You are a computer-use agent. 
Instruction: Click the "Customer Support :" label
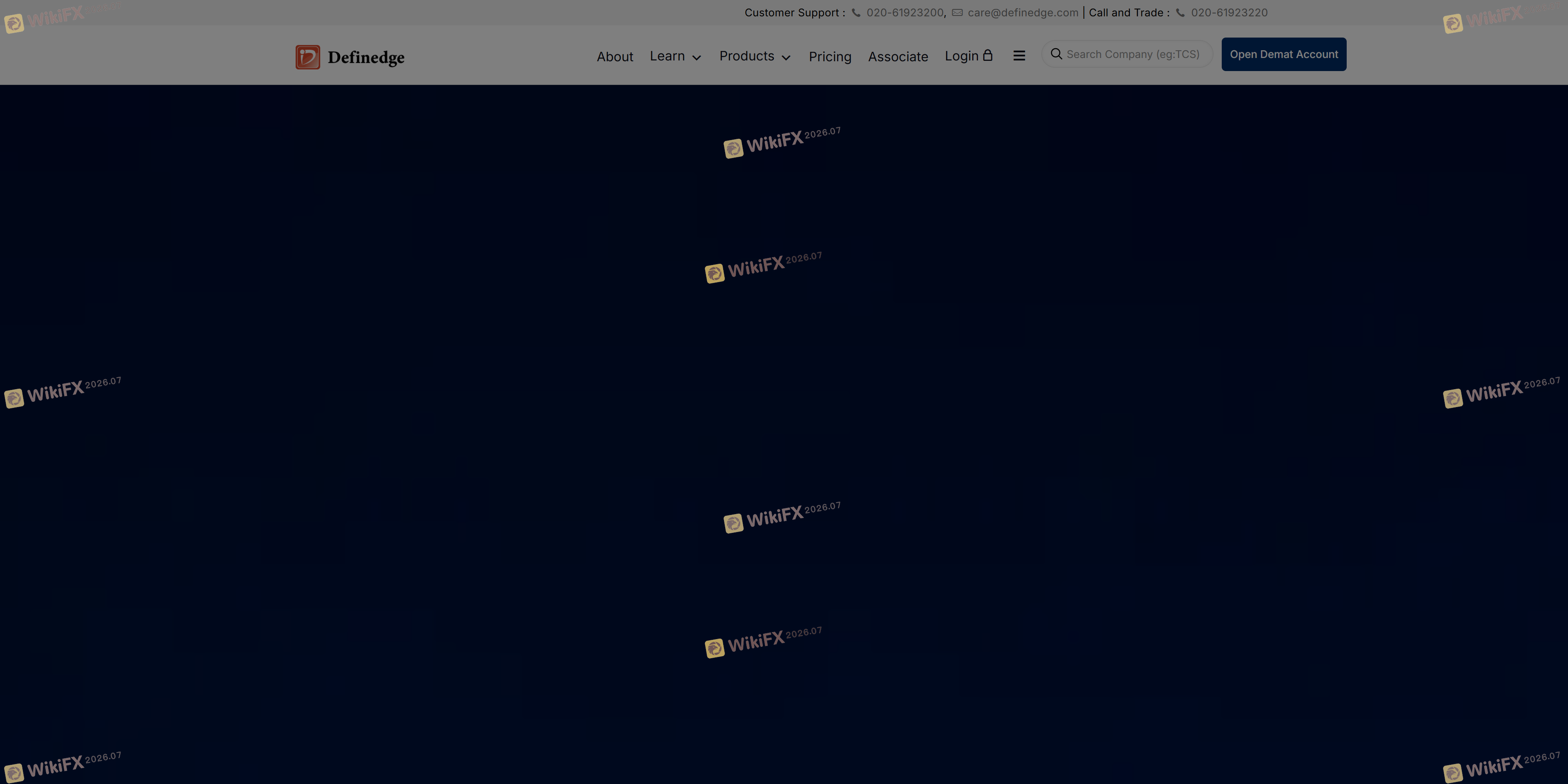pos(795,13)
